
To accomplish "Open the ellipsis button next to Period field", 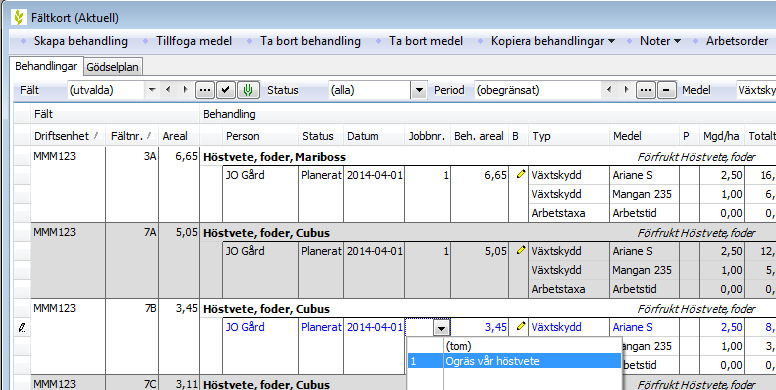I will click(645, 90).
